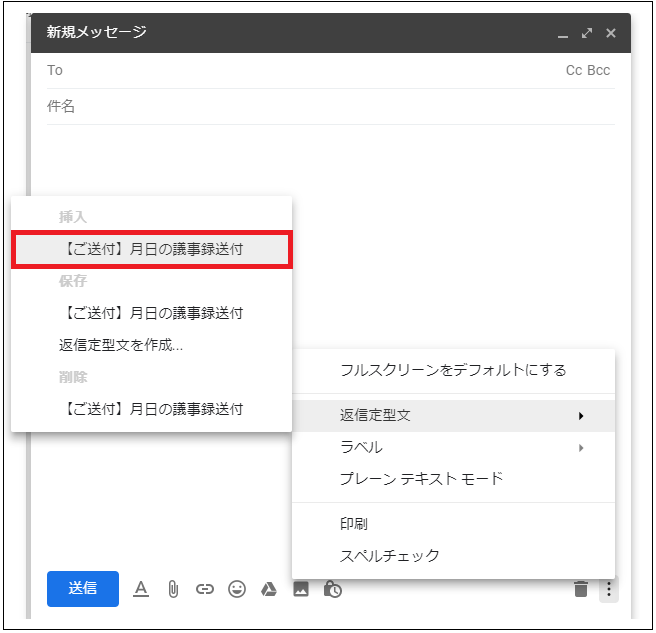Insert photo using image icon
Viewport: 656px width, 633px height.
point(301,589)
